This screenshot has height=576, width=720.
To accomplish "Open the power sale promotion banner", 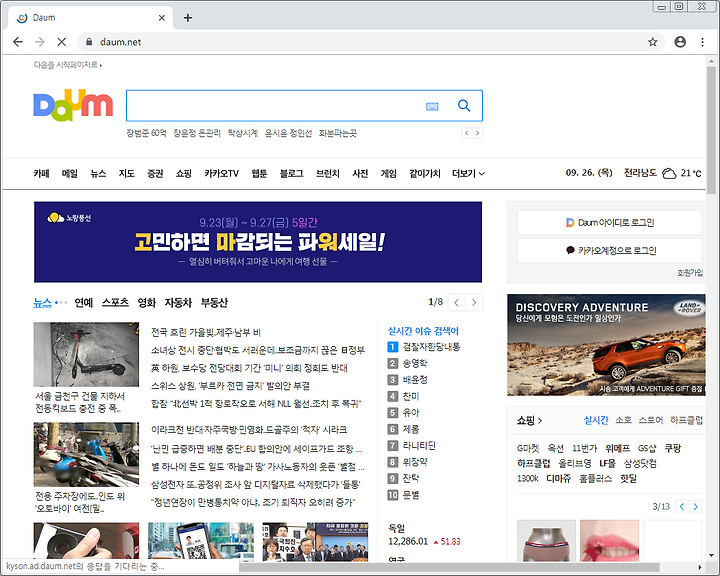I will tap(258, 242).
